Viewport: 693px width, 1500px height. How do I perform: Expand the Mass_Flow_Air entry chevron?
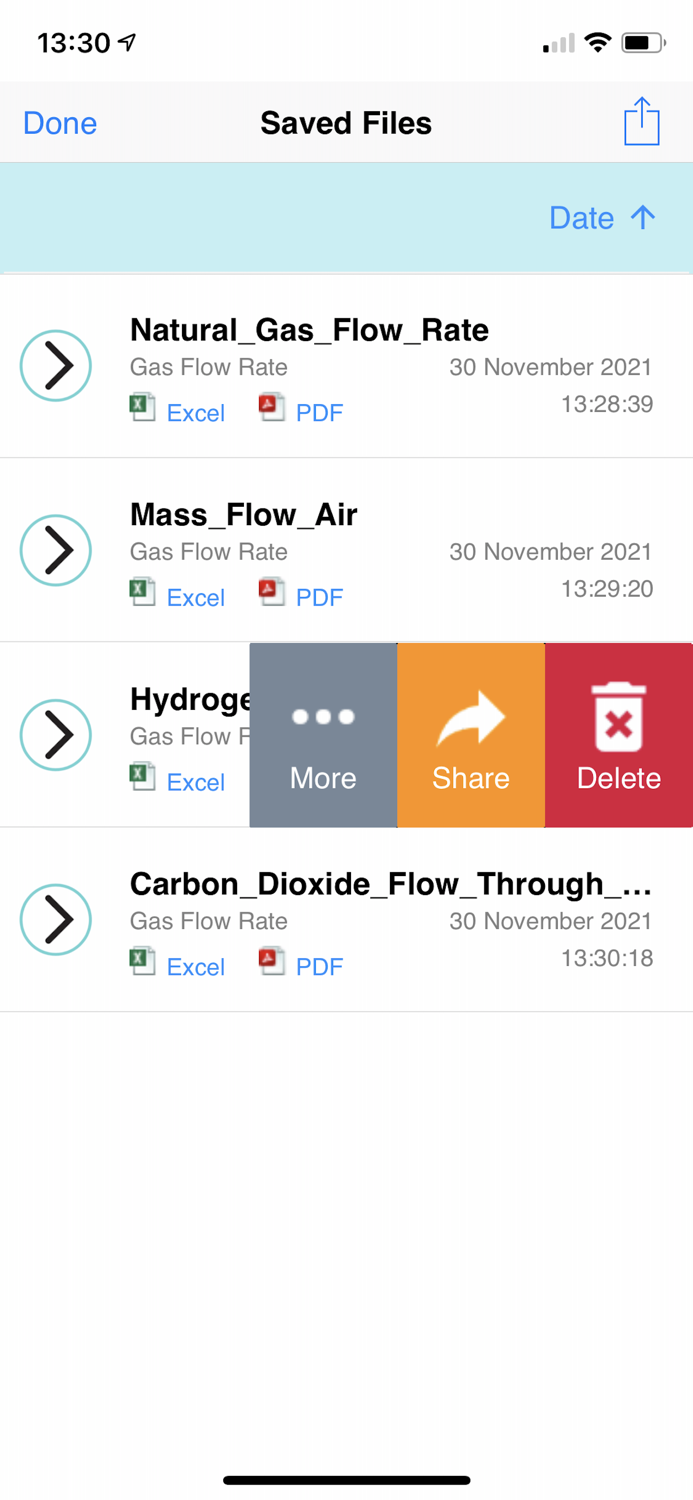(x=55, y=550)
